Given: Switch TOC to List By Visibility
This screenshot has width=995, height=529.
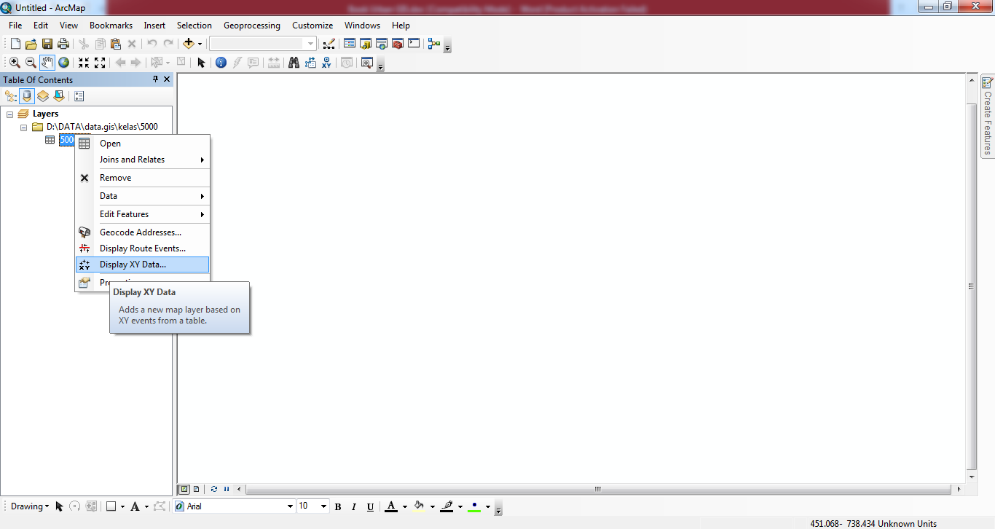Looking at the screenshot, I should tap(43, 96).
